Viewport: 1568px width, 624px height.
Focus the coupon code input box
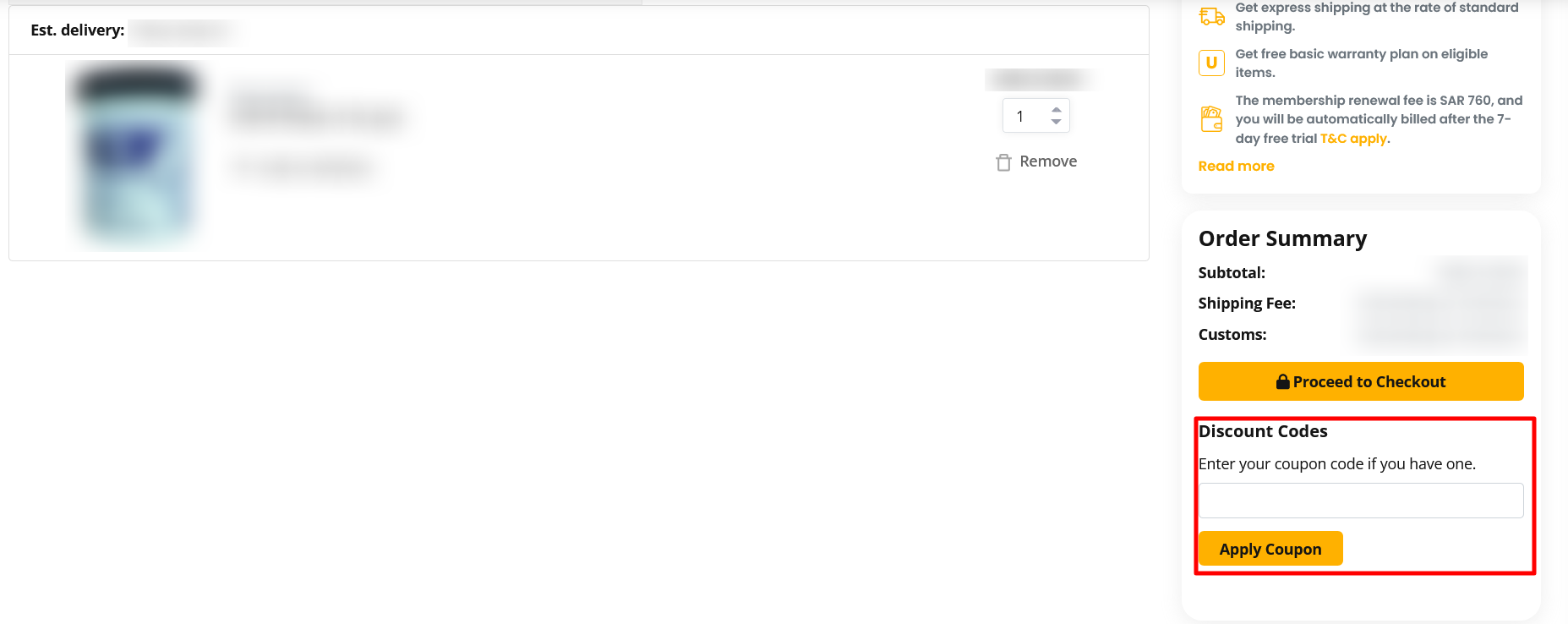pos(1361,501)
